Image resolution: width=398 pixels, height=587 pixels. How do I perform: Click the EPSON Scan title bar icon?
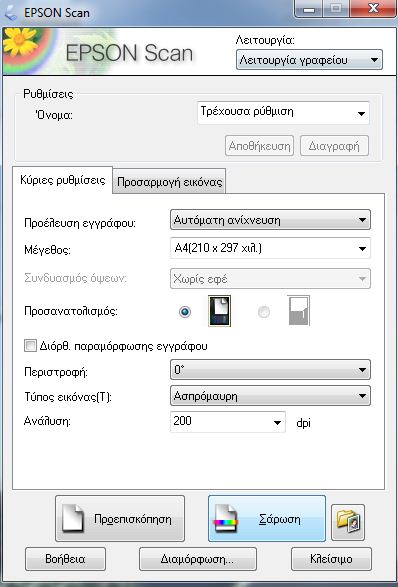coord(11,12)
